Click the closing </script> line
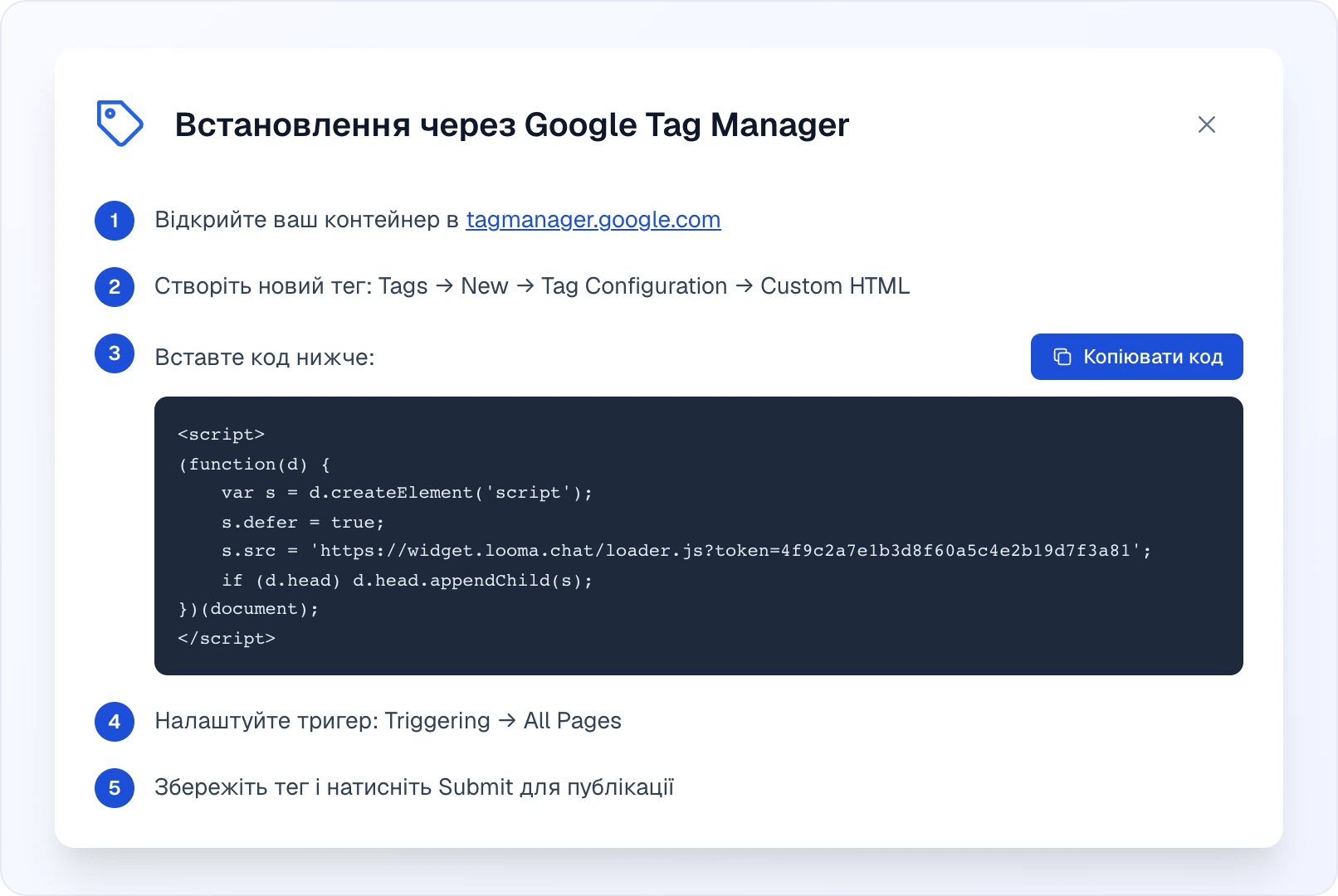The image size is (1338, 896). 227,639
